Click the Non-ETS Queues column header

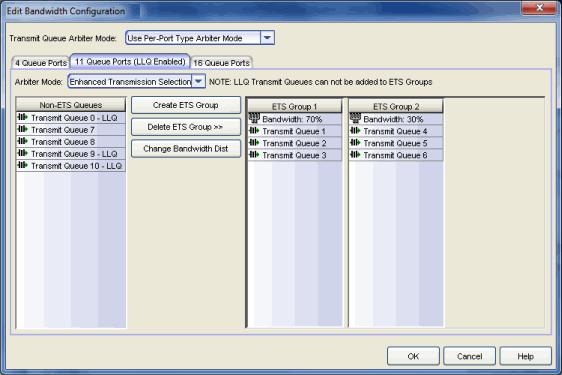tap(71, 105)
